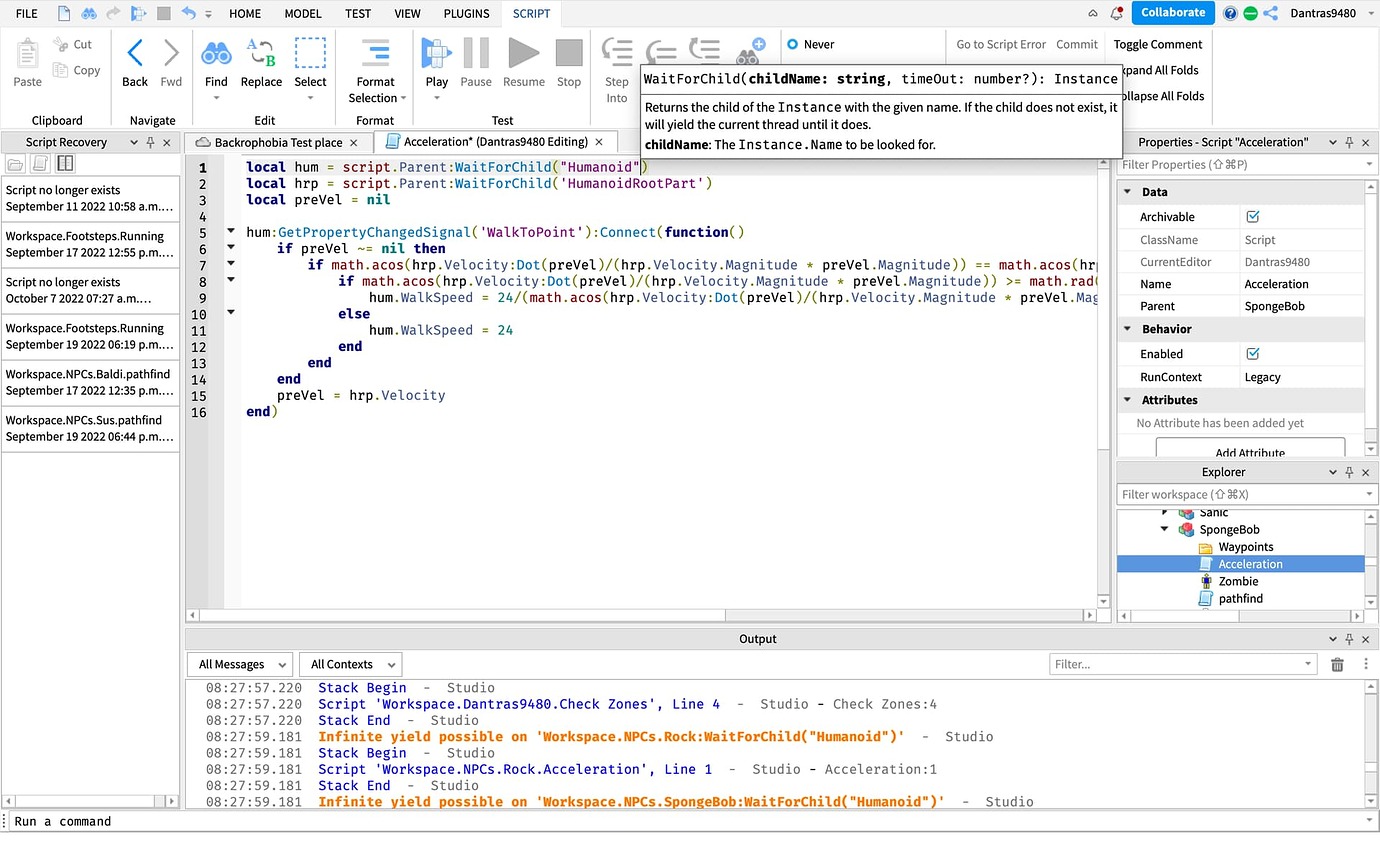Start playtesting with the Play icon

coord(436,54)
